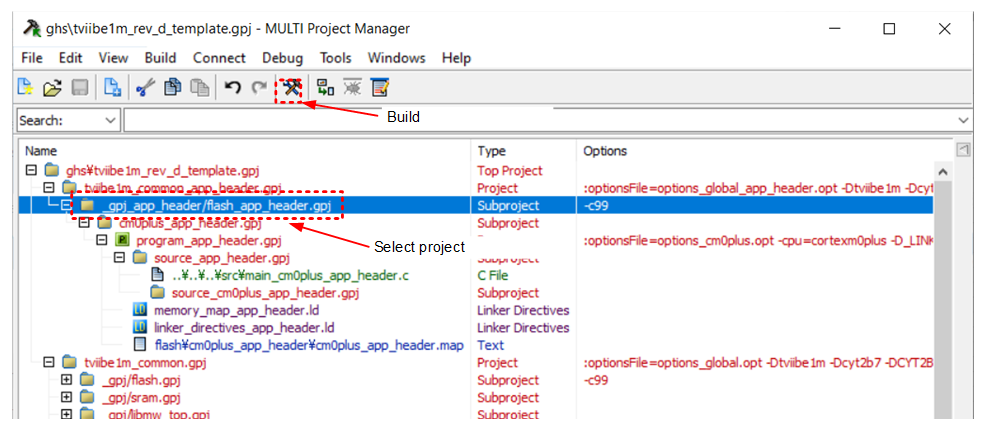This screenshot has width=986, height=441.
Task: Click the tviibe1m_common.gpj folder icon
Action: coord(69,362)
